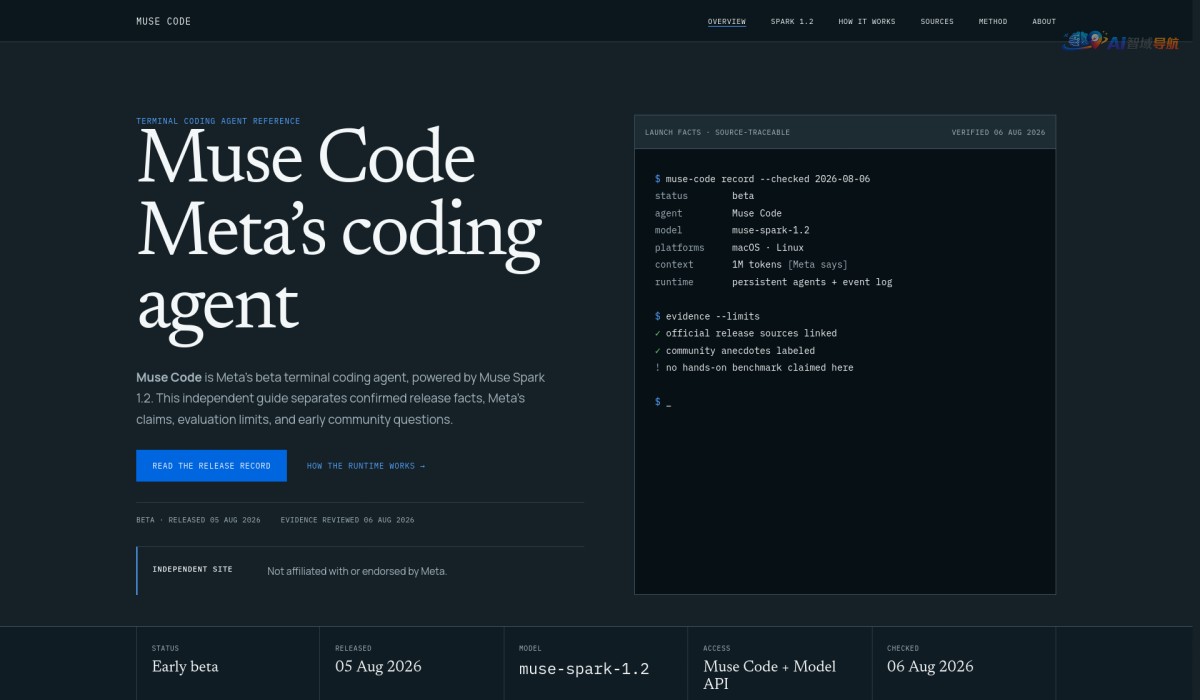Click 'Not affiliated with or endorsed by Meta.'
This screenshot has height=700, width=1200.
357,571
